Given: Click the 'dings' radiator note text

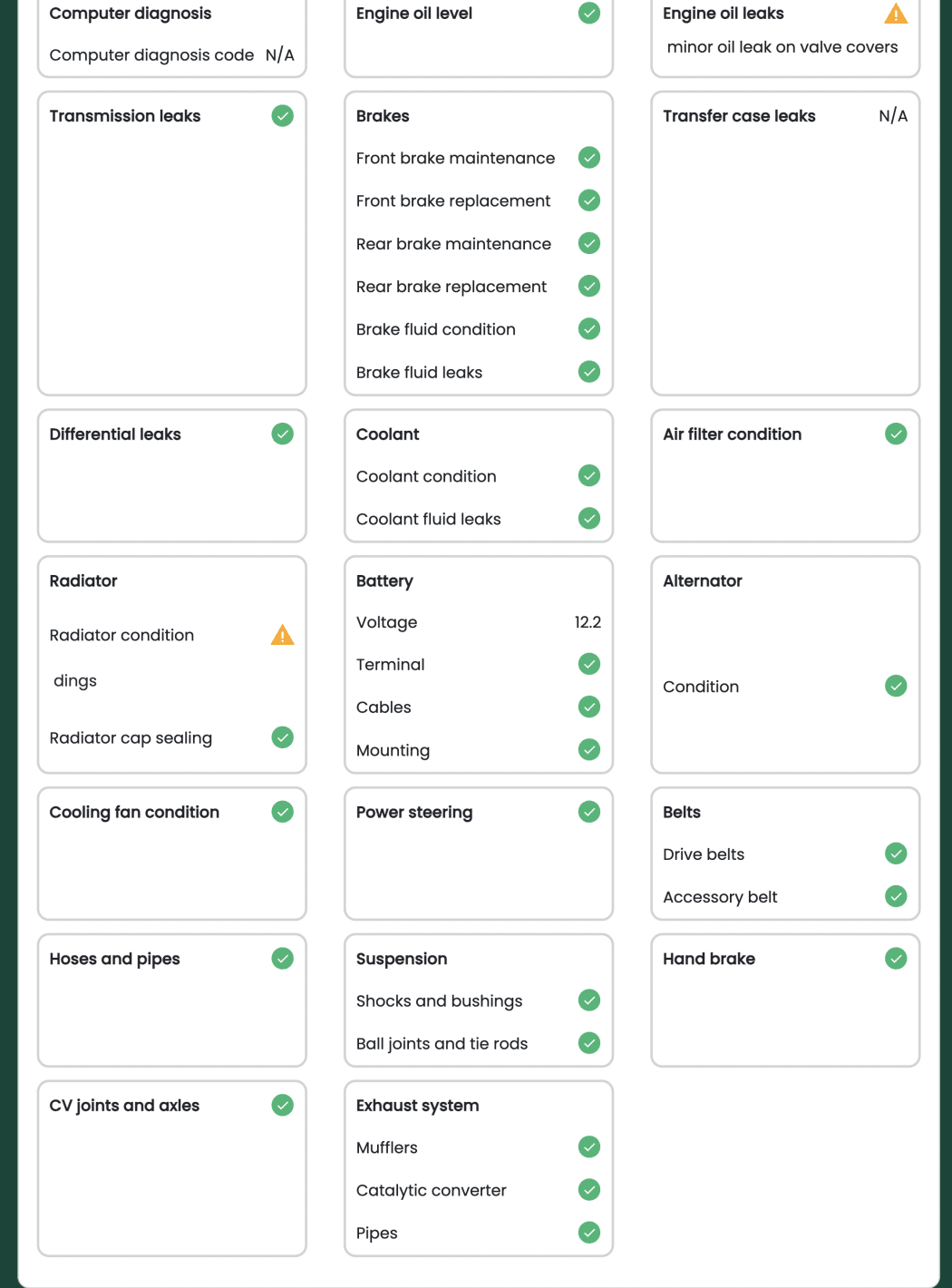Looking at the screenshot, I should [x=75, y=681].
